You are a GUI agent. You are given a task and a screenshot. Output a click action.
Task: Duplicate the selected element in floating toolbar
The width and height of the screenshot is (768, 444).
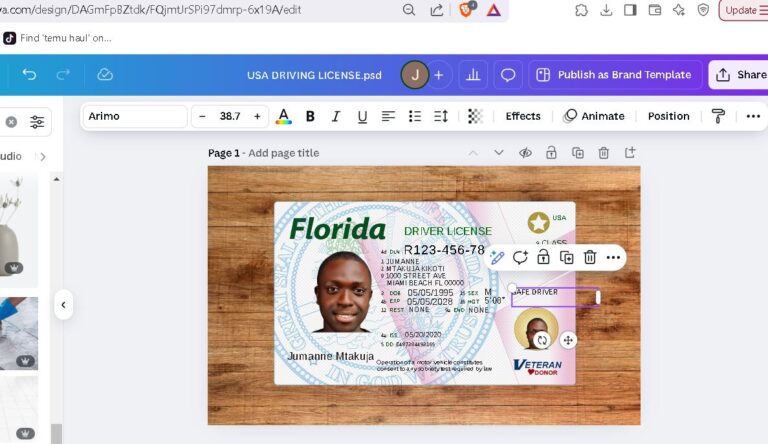coord(566,257)
